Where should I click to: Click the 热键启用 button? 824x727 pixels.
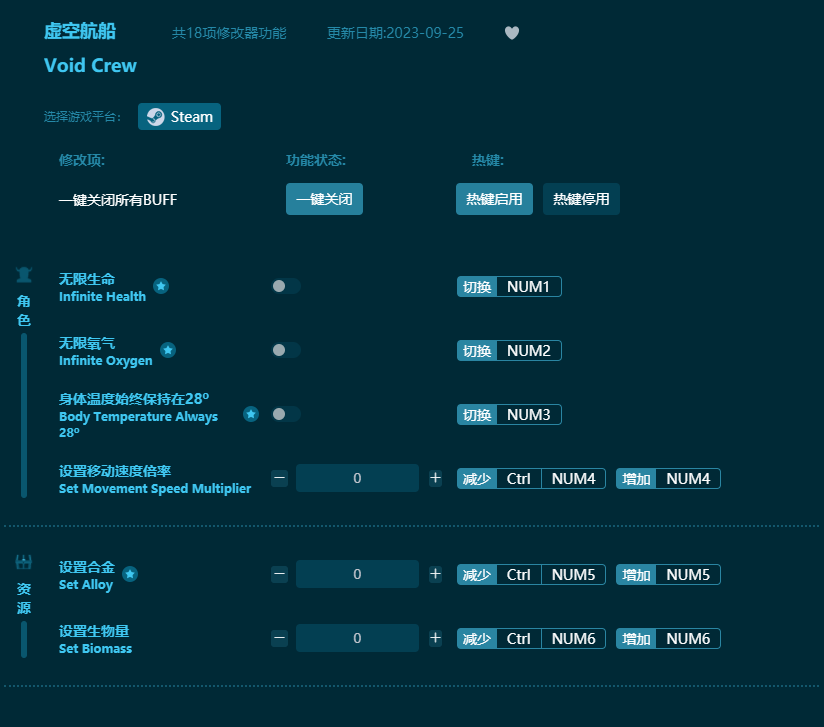[494, 199]
